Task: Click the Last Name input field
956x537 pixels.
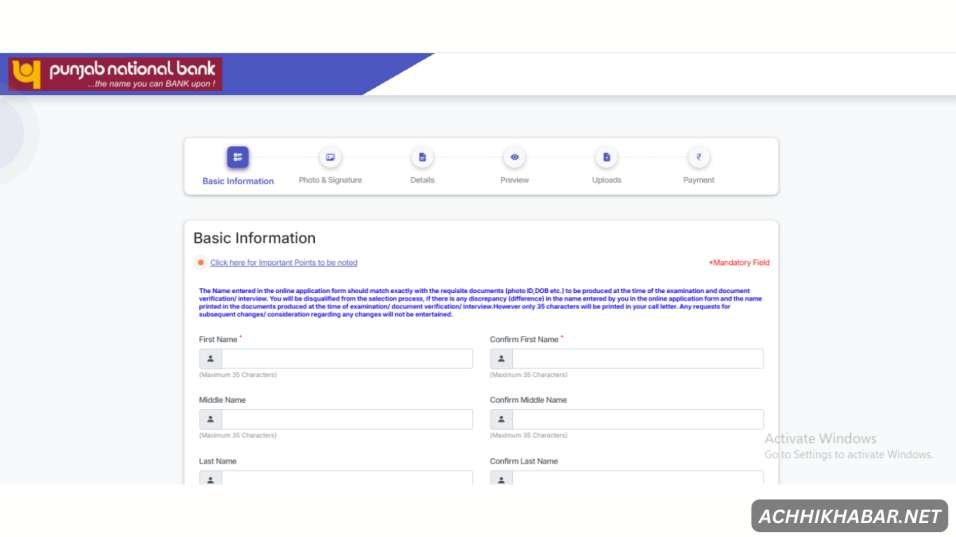Action: [x=346, y=478]
